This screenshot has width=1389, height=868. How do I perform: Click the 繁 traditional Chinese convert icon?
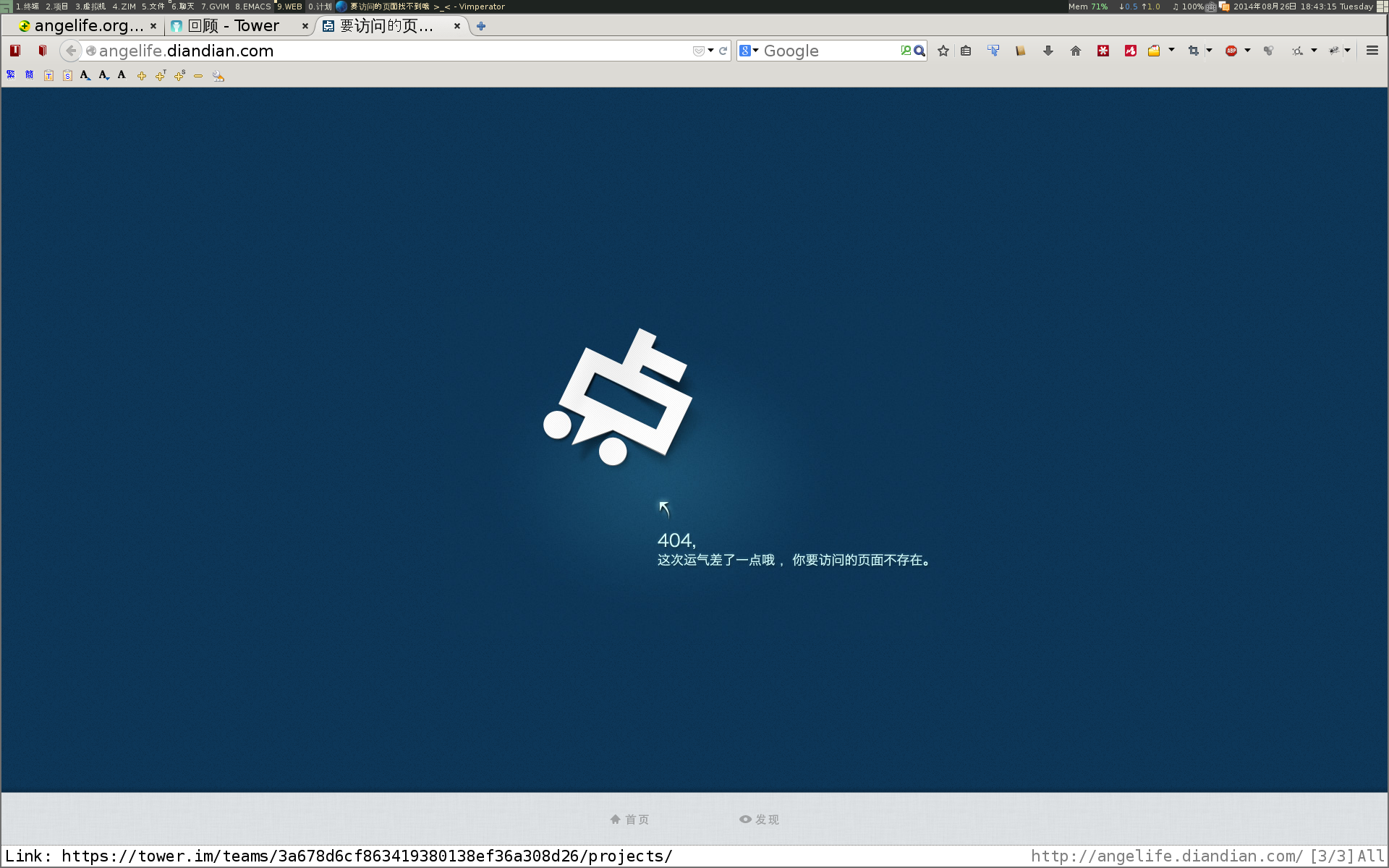point(11,75)
